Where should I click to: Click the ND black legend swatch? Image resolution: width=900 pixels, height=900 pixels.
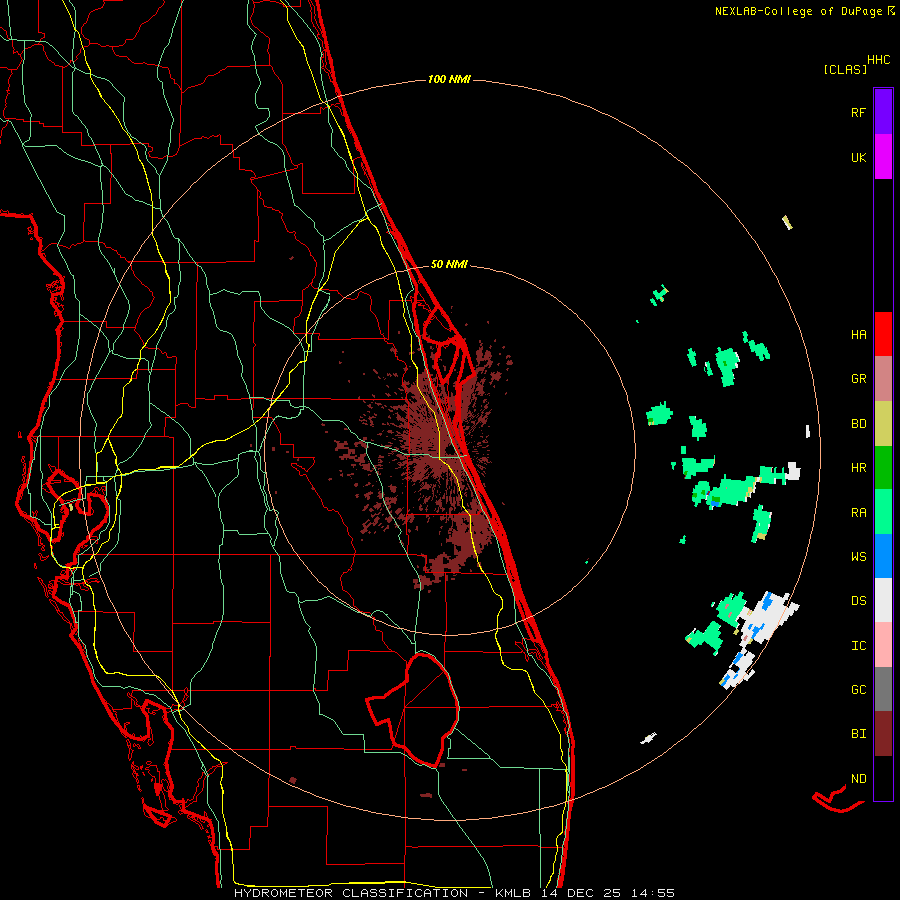pos(883,778)
